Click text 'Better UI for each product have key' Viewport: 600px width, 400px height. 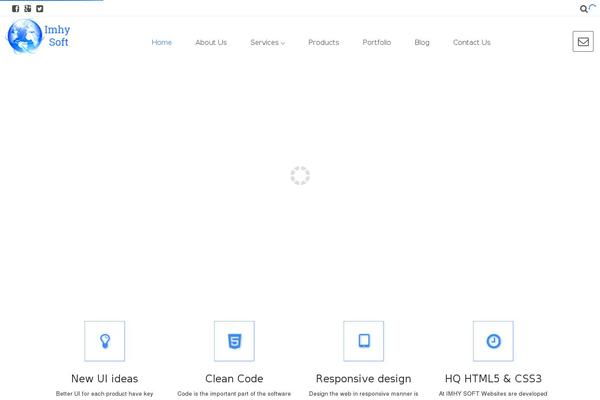pyautogui.click(x=104, y=394)
